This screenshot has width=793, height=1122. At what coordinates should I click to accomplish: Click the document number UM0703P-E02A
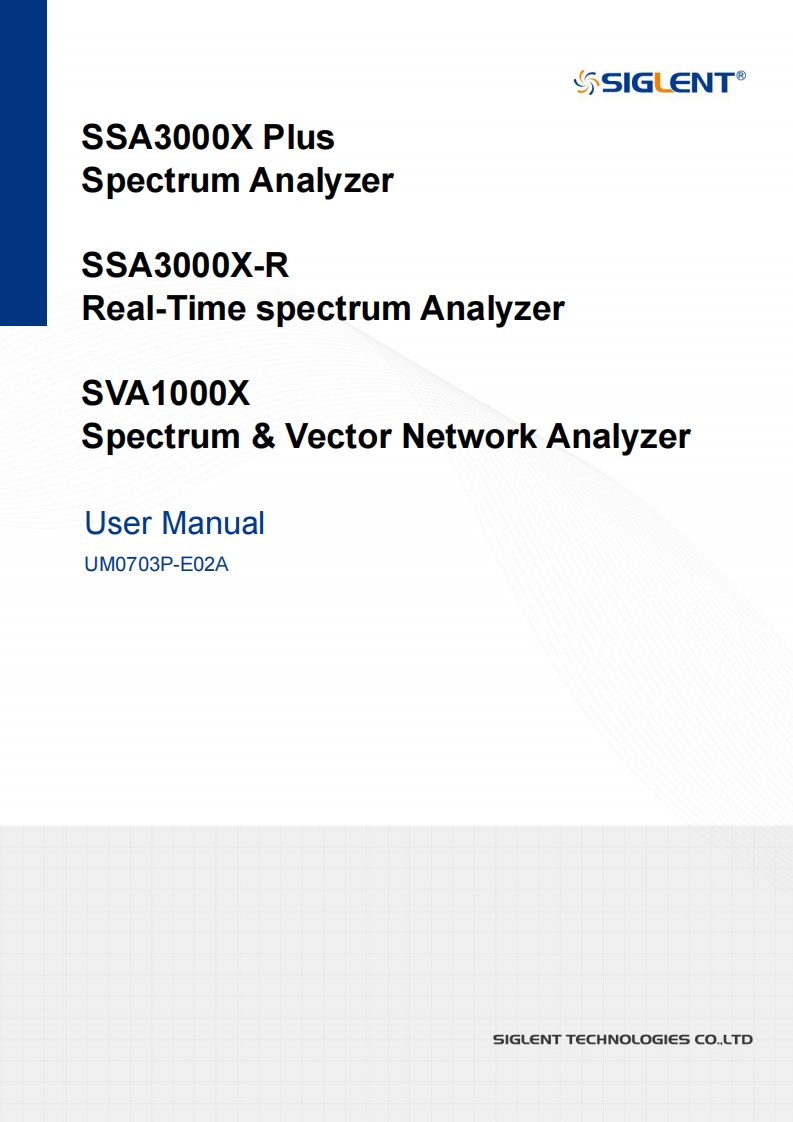click(157, 565)
